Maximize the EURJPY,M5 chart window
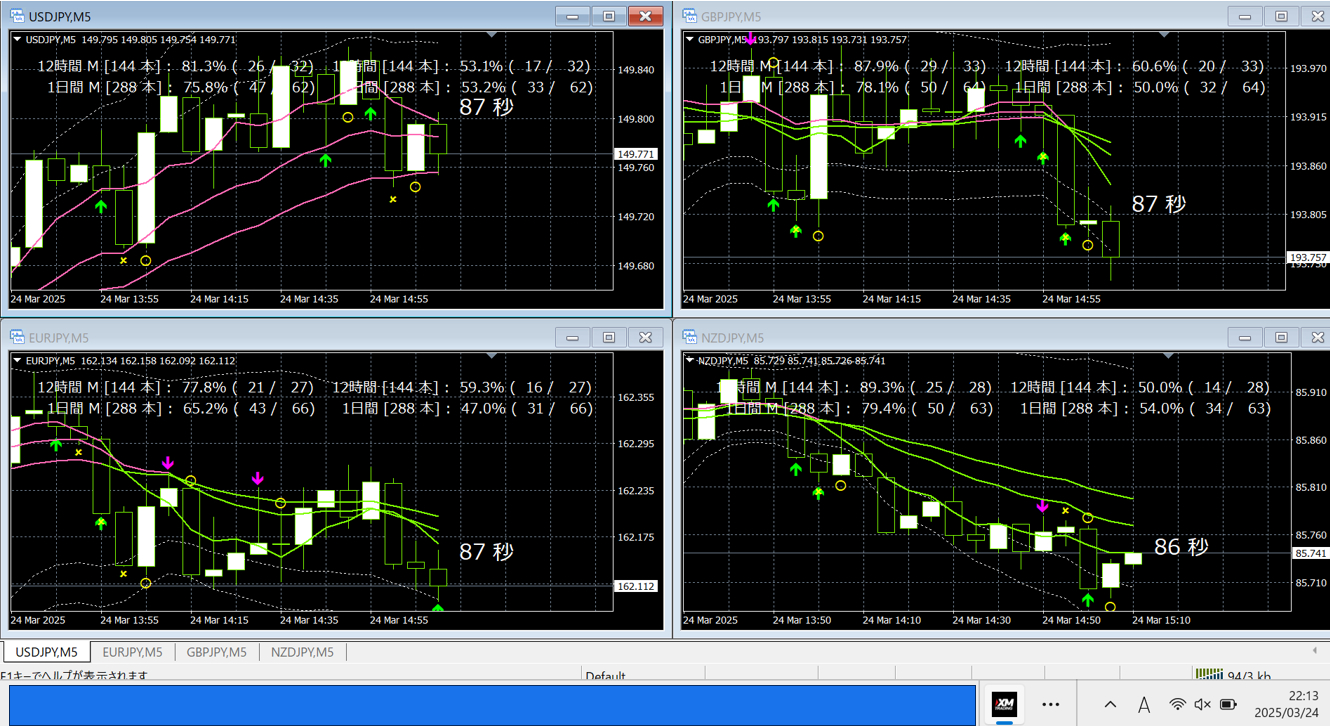Viewport: 1330px width, 726px height. 609,338
